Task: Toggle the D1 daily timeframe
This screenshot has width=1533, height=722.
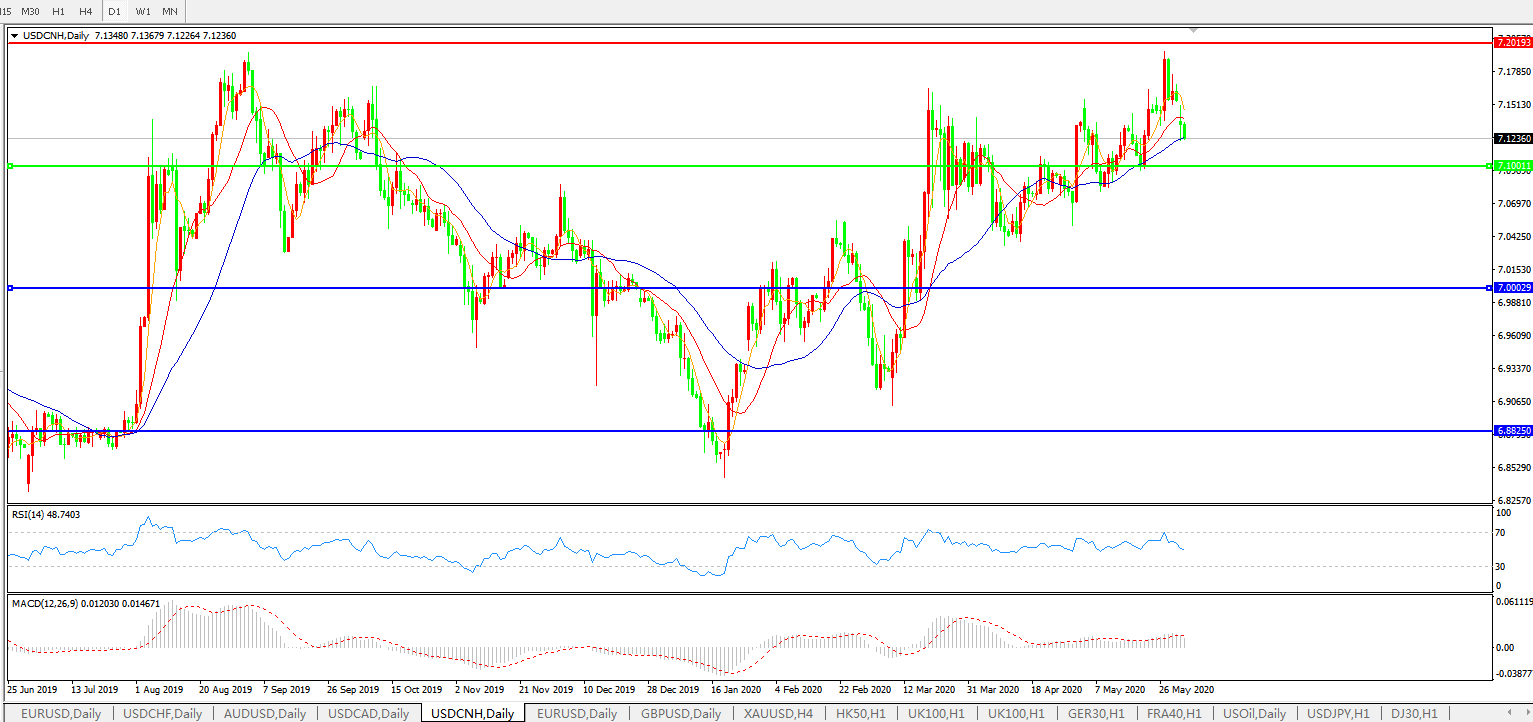Action: tap(114, 11)
